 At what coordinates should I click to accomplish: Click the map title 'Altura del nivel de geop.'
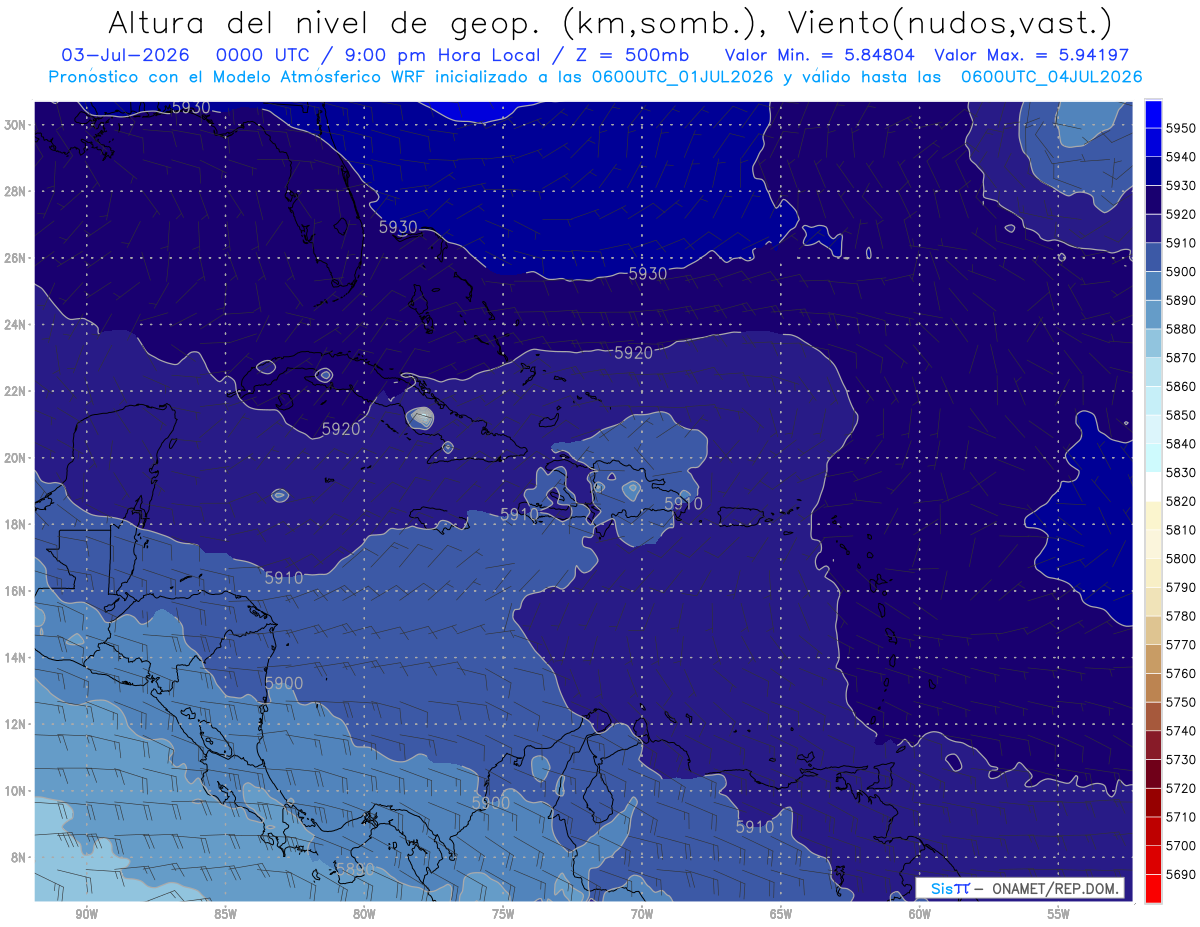[326, 23]
